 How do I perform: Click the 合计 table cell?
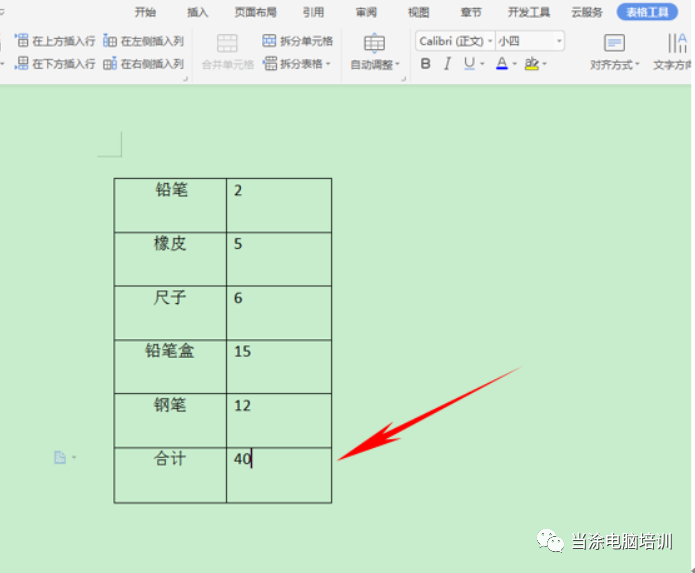170,475
